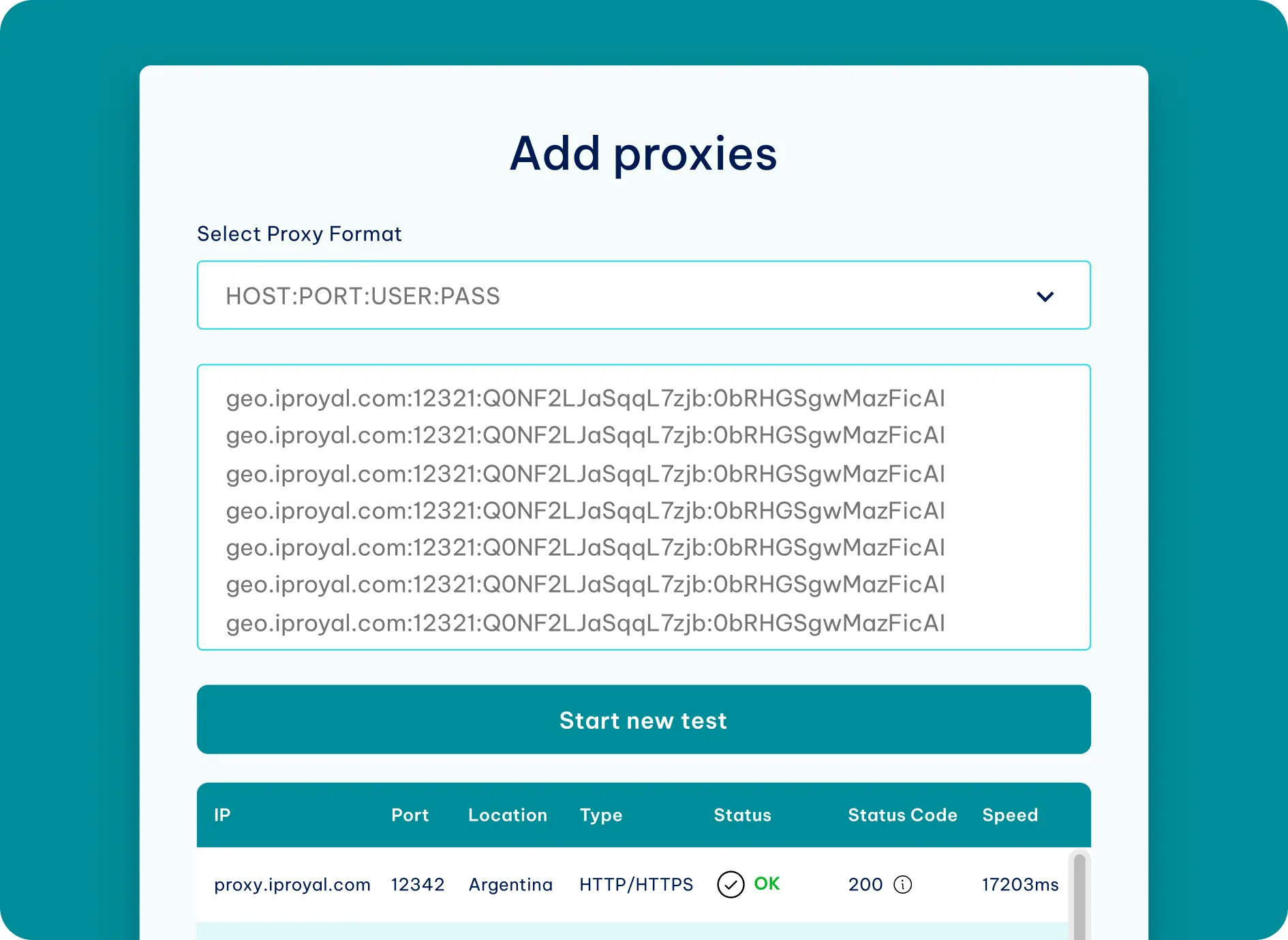
Task: Click the Port column header
Action: point(410,815)
